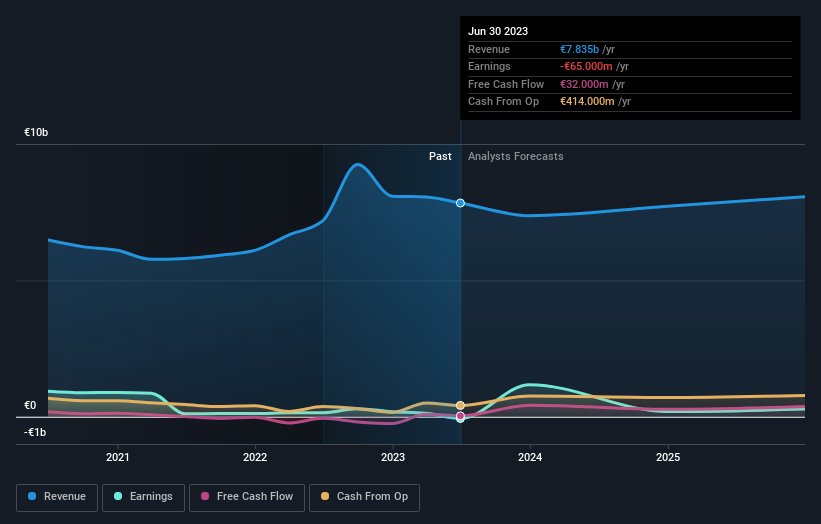This screenshot has width=821, height=524.
Task: Toggle the Cash From Op legend button
Action: (364, 497)
